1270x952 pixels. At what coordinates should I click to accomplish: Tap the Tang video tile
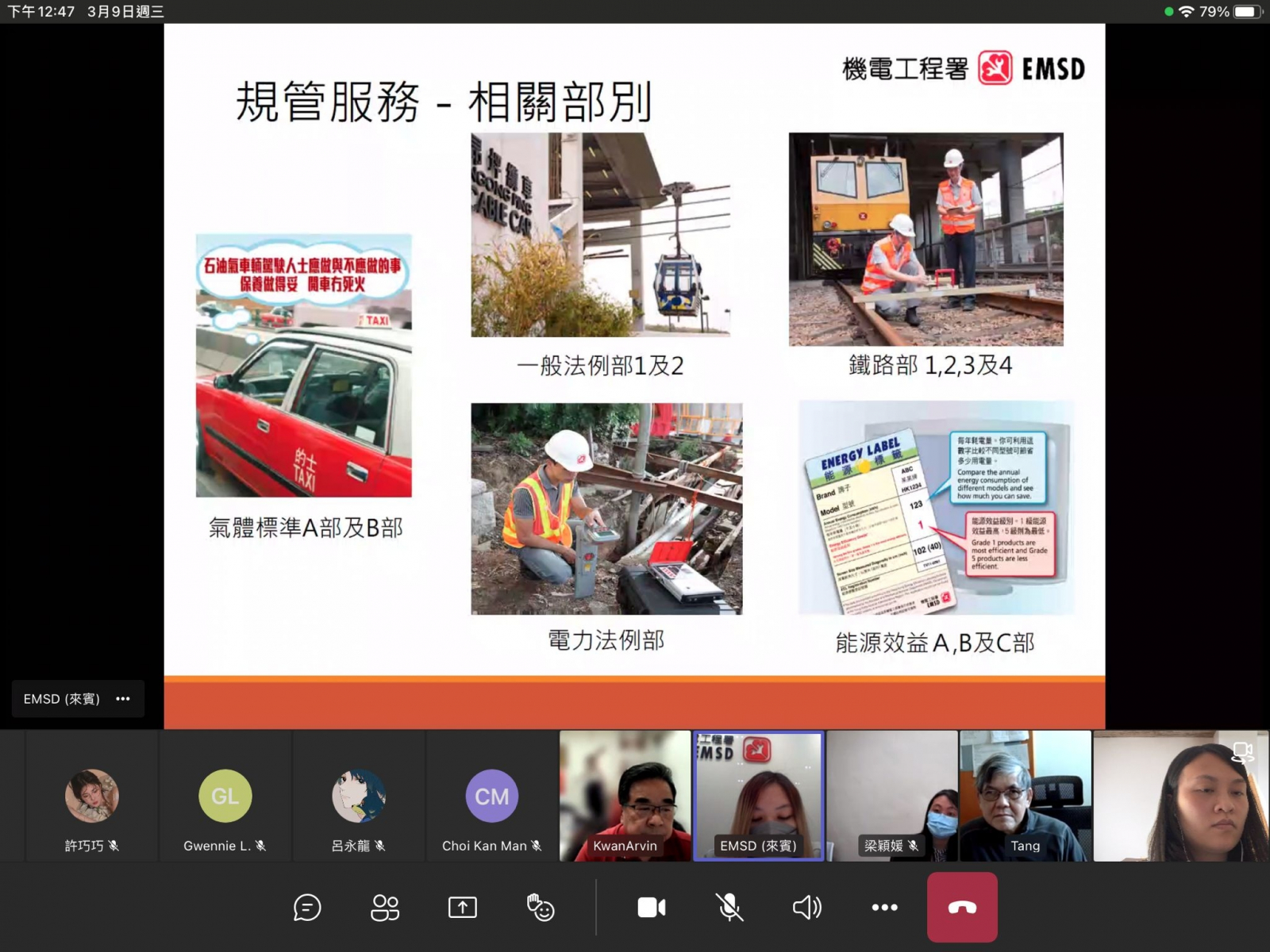(x=1025, y=795)
